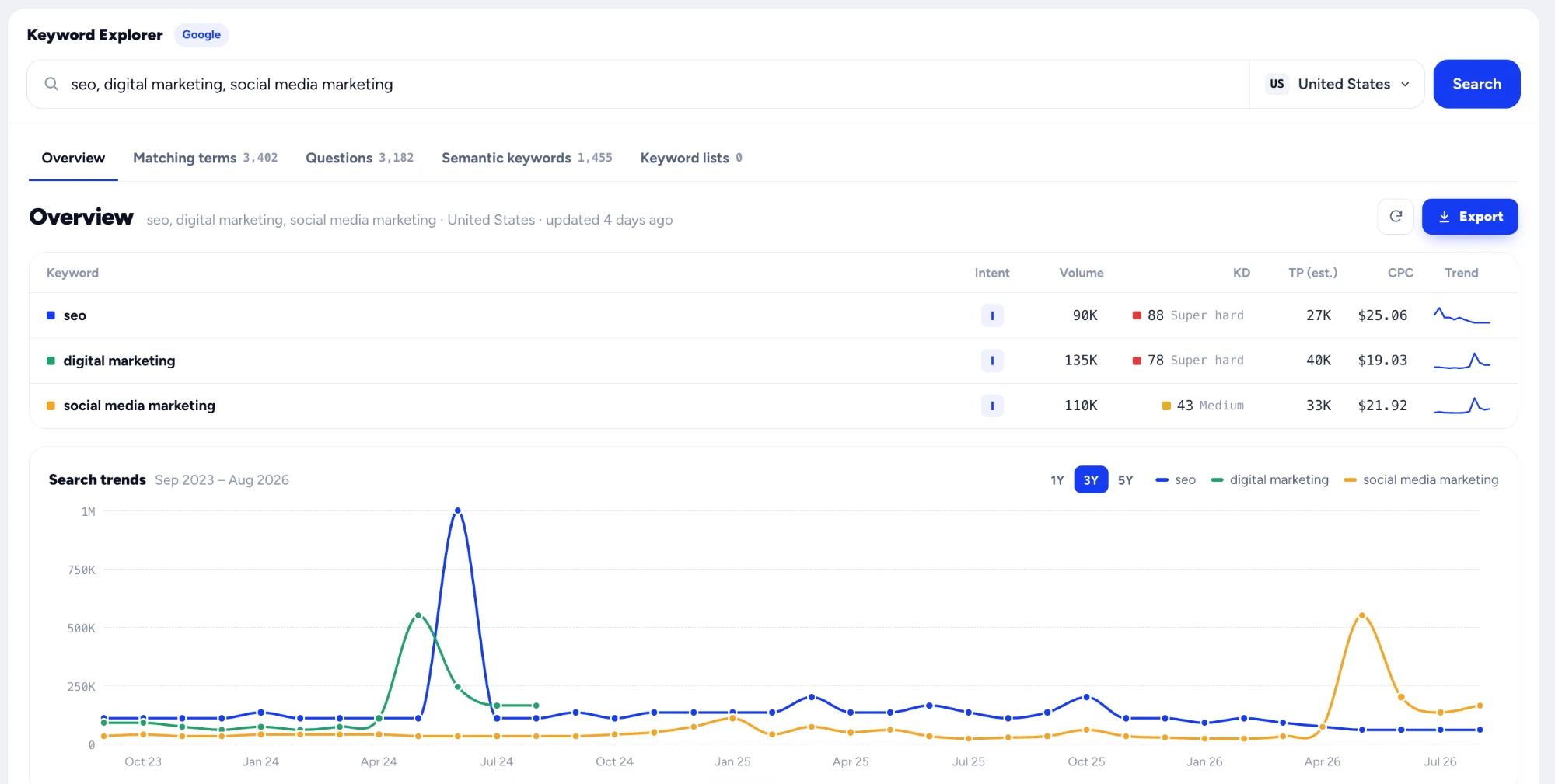
Task: Click the social media marketing peak near Apr 26
Action: click(1361, 615)
